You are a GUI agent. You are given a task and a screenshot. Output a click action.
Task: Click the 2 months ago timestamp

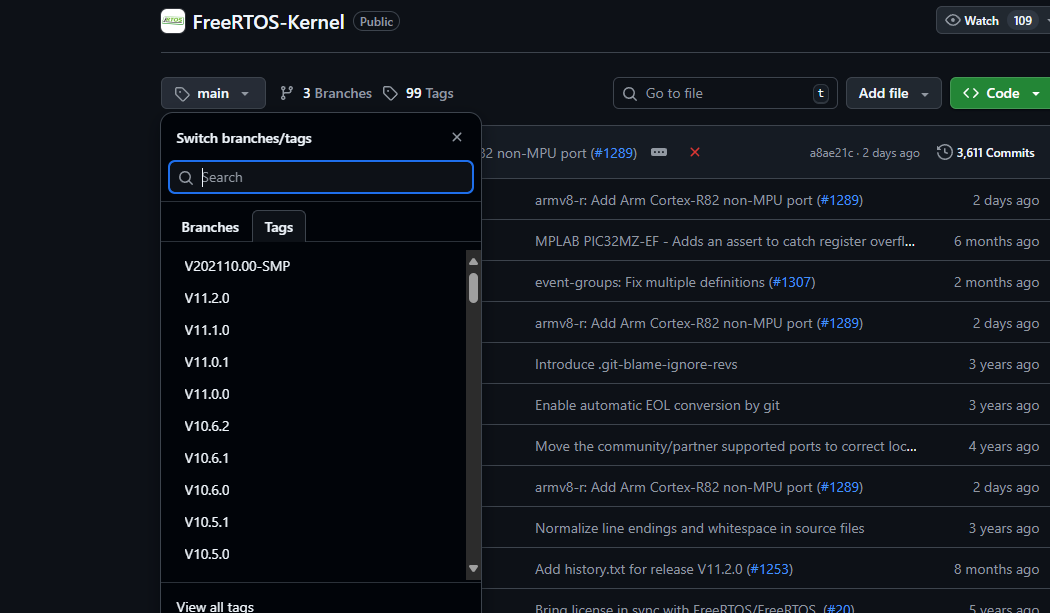(996, 282)
